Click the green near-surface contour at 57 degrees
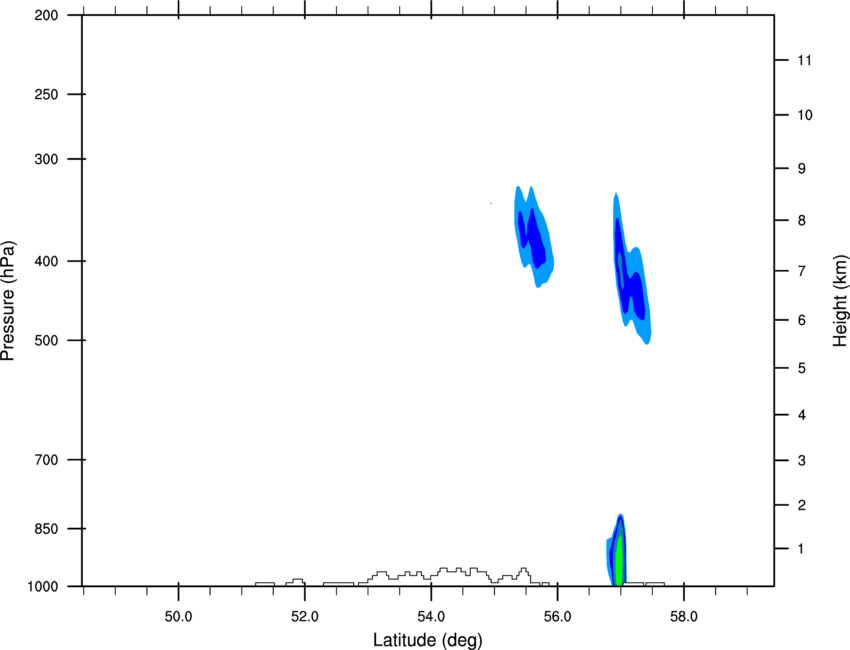The width and height of the screenshot is (850, 650). pyautogui.click(x=619, y=561)
